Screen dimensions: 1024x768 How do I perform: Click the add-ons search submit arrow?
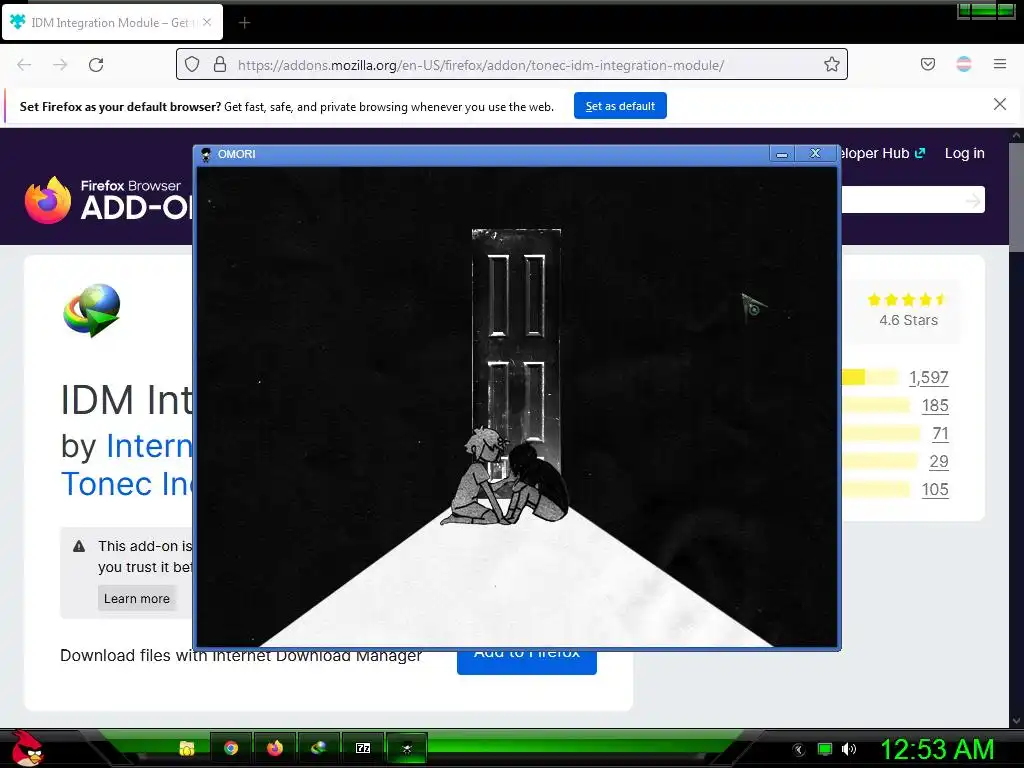(973, 200)
